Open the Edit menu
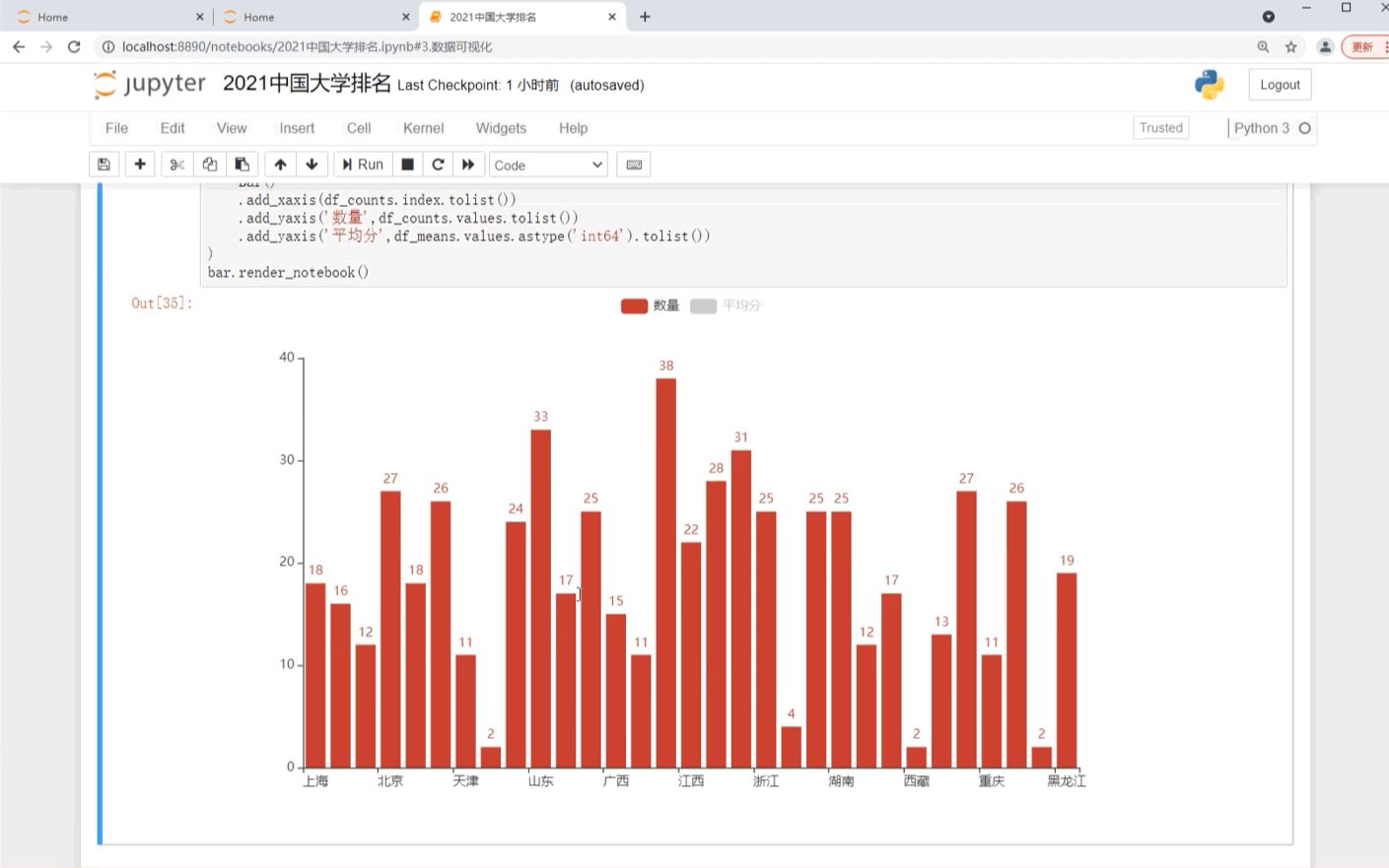 [173, 128]
